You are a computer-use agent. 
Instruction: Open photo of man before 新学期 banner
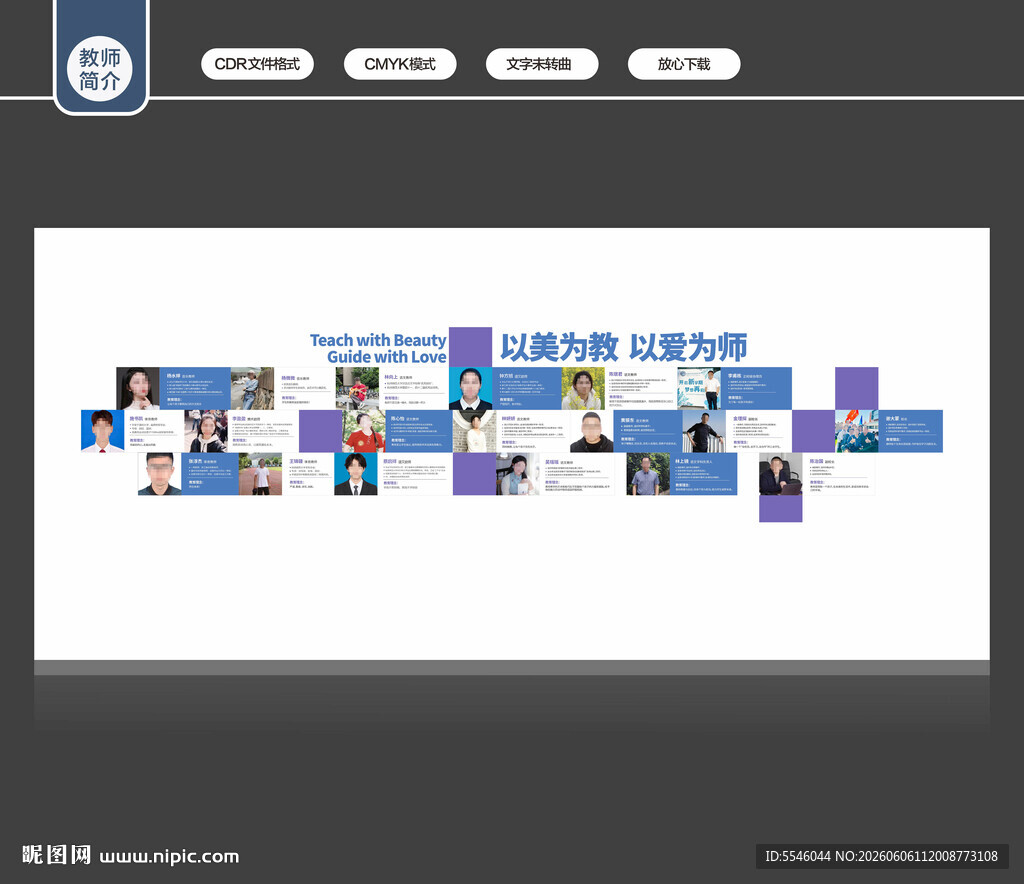click(x=699, y=388)
